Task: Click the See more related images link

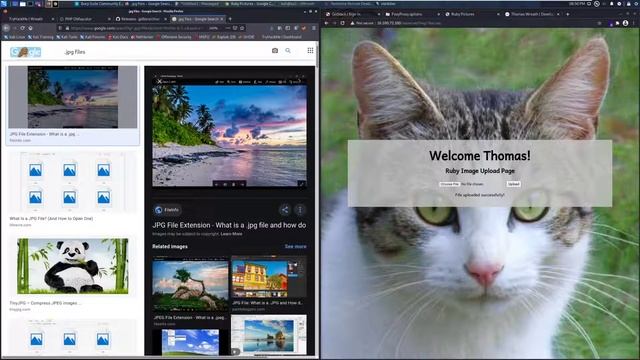Action: [296, 247]
